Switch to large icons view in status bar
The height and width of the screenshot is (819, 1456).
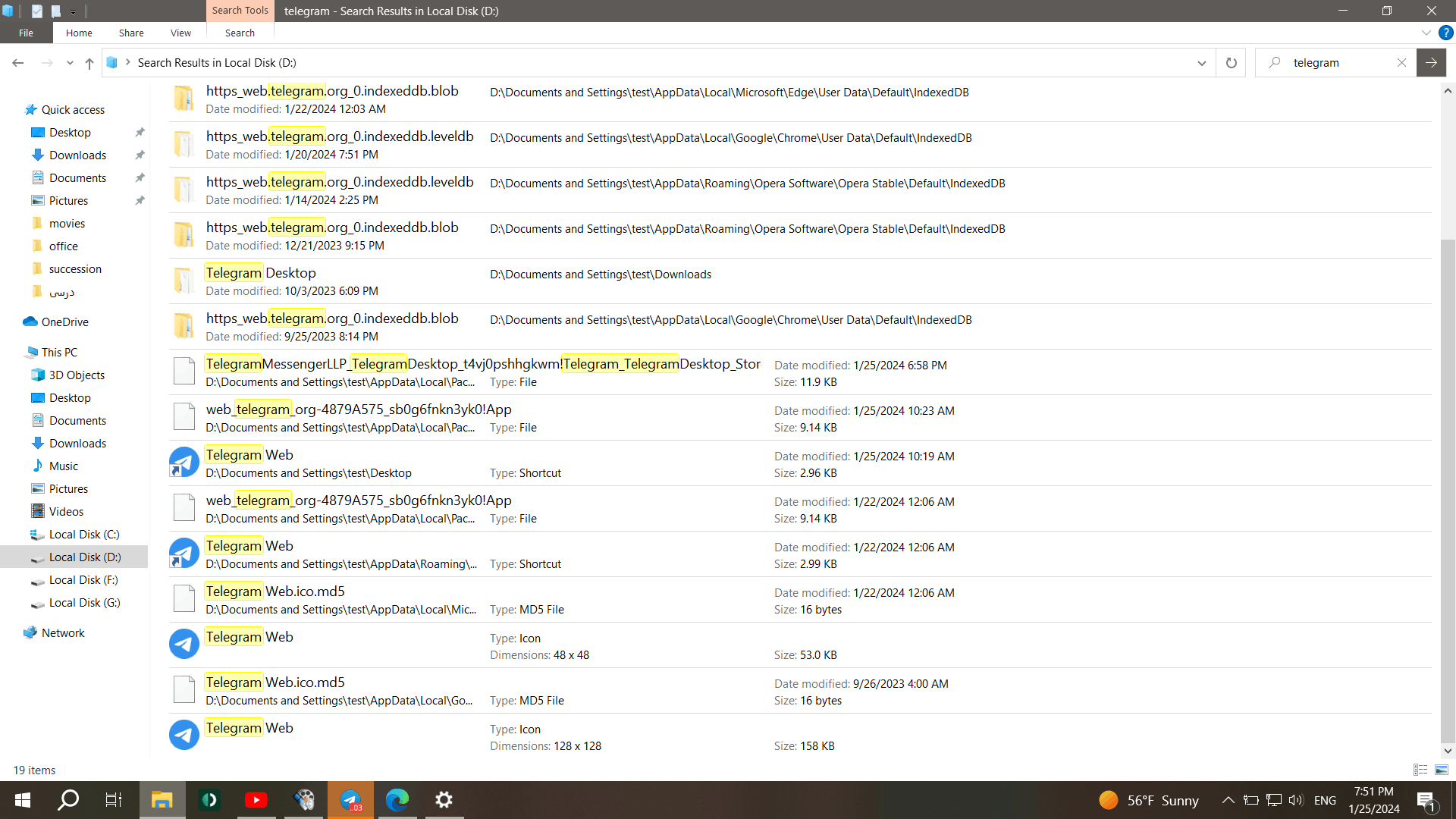pyautogui.click(x=1442, y=770)
